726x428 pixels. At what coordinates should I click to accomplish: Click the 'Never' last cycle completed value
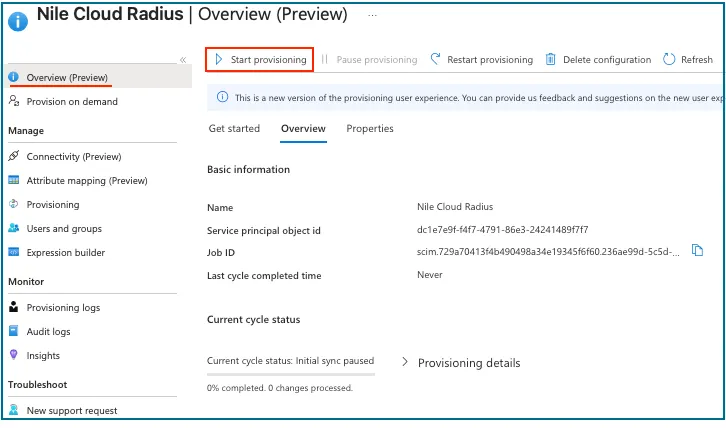coord(430,275)
